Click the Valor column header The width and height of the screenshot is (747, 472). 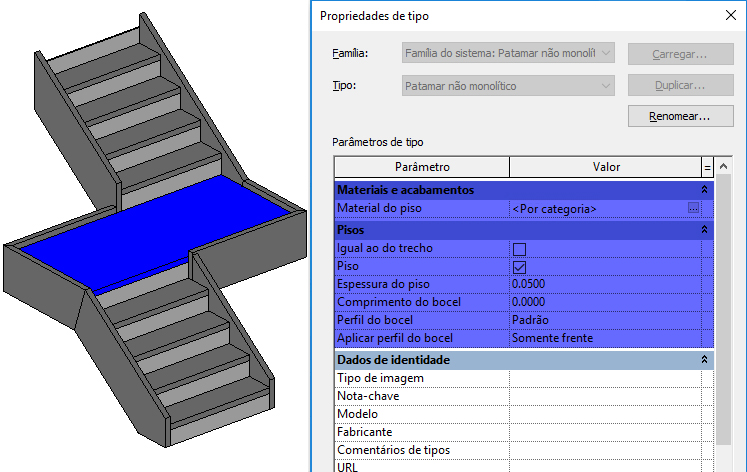click(x=605, y=167)
